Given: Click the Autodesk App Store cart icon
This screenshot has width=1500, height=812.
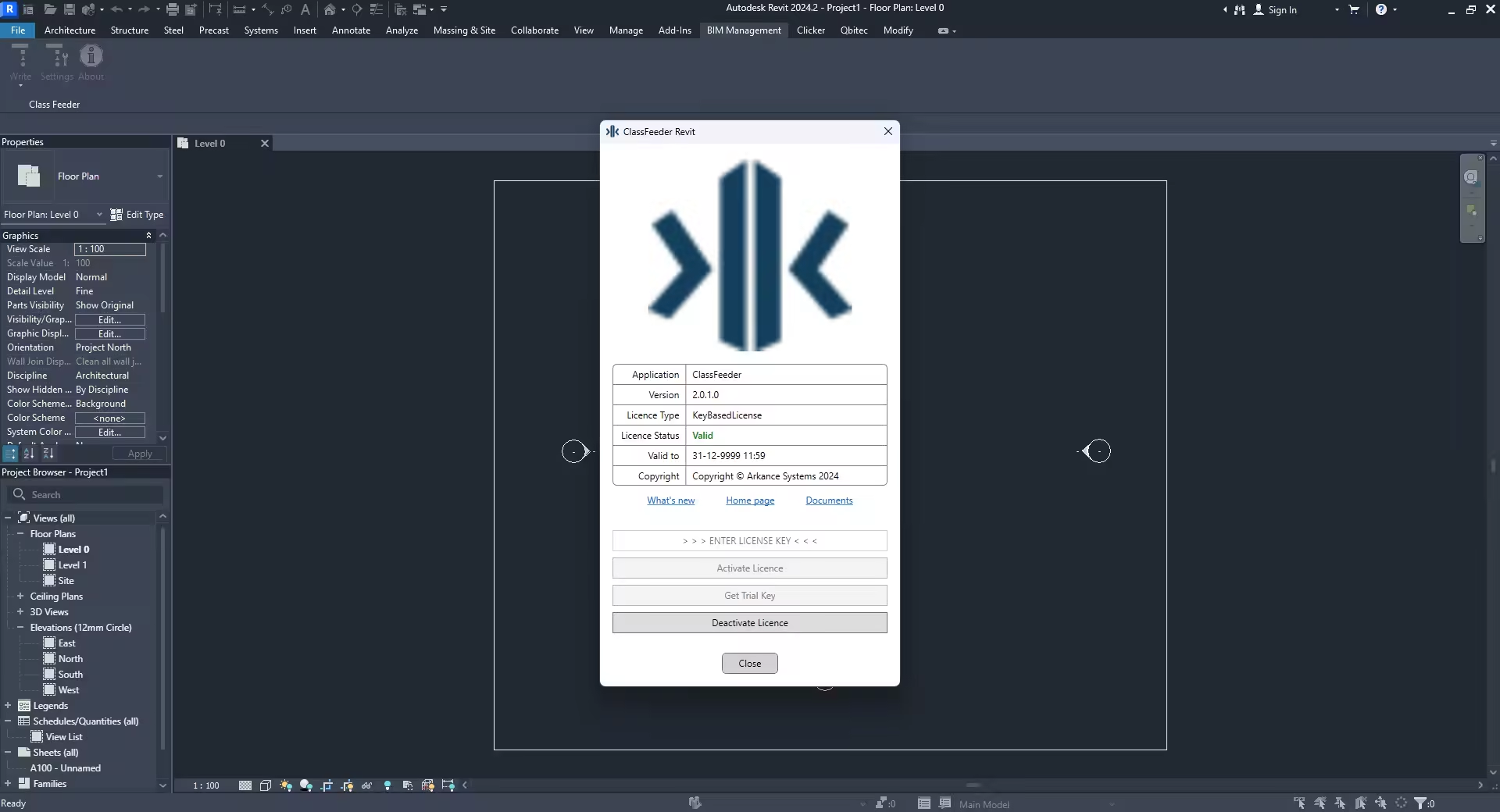Looking at the screenshot, I should (1354, 9).
